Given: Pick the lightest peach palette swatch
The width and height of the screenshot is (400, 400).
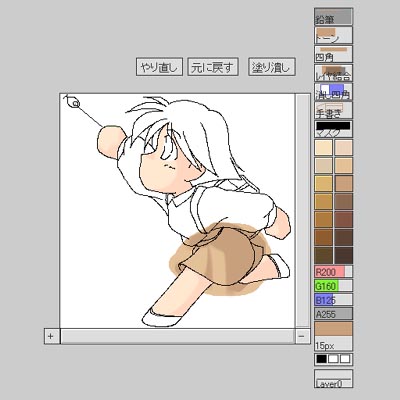Looking at the screenshot, I should pos(324,148).
